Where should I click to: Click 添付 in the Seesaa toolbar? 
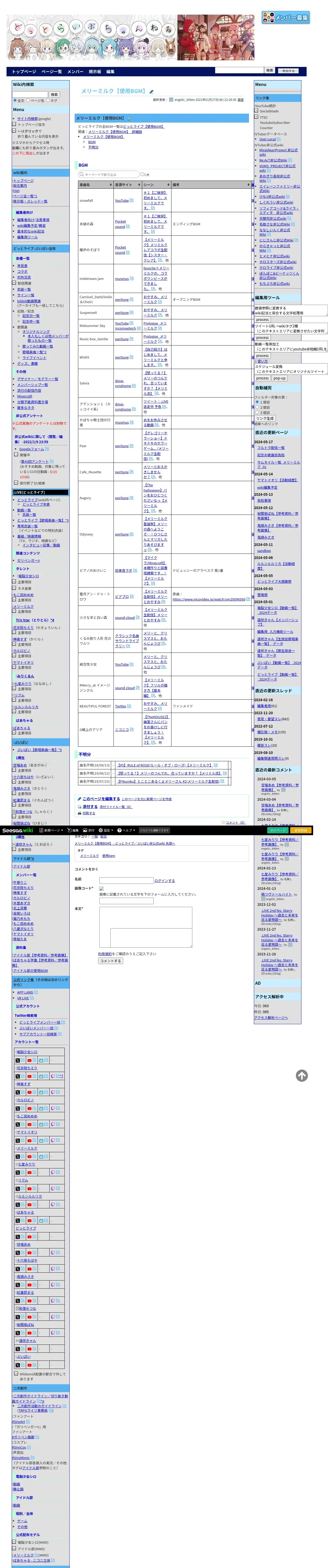point(89,830)
